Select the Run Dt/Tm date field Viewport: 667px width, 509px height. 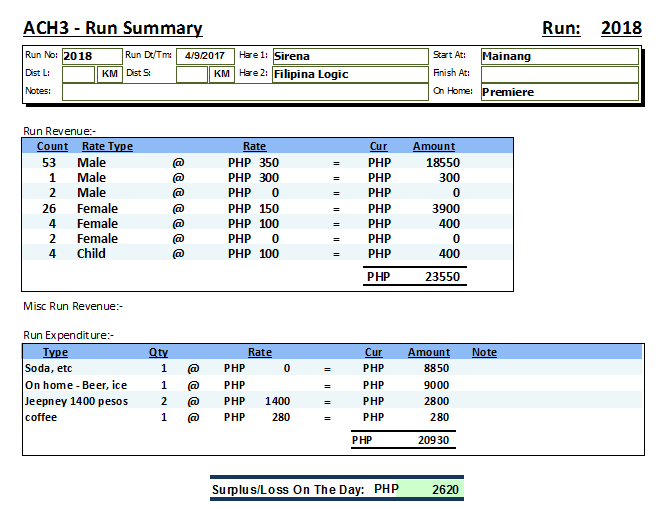[204, 56]
